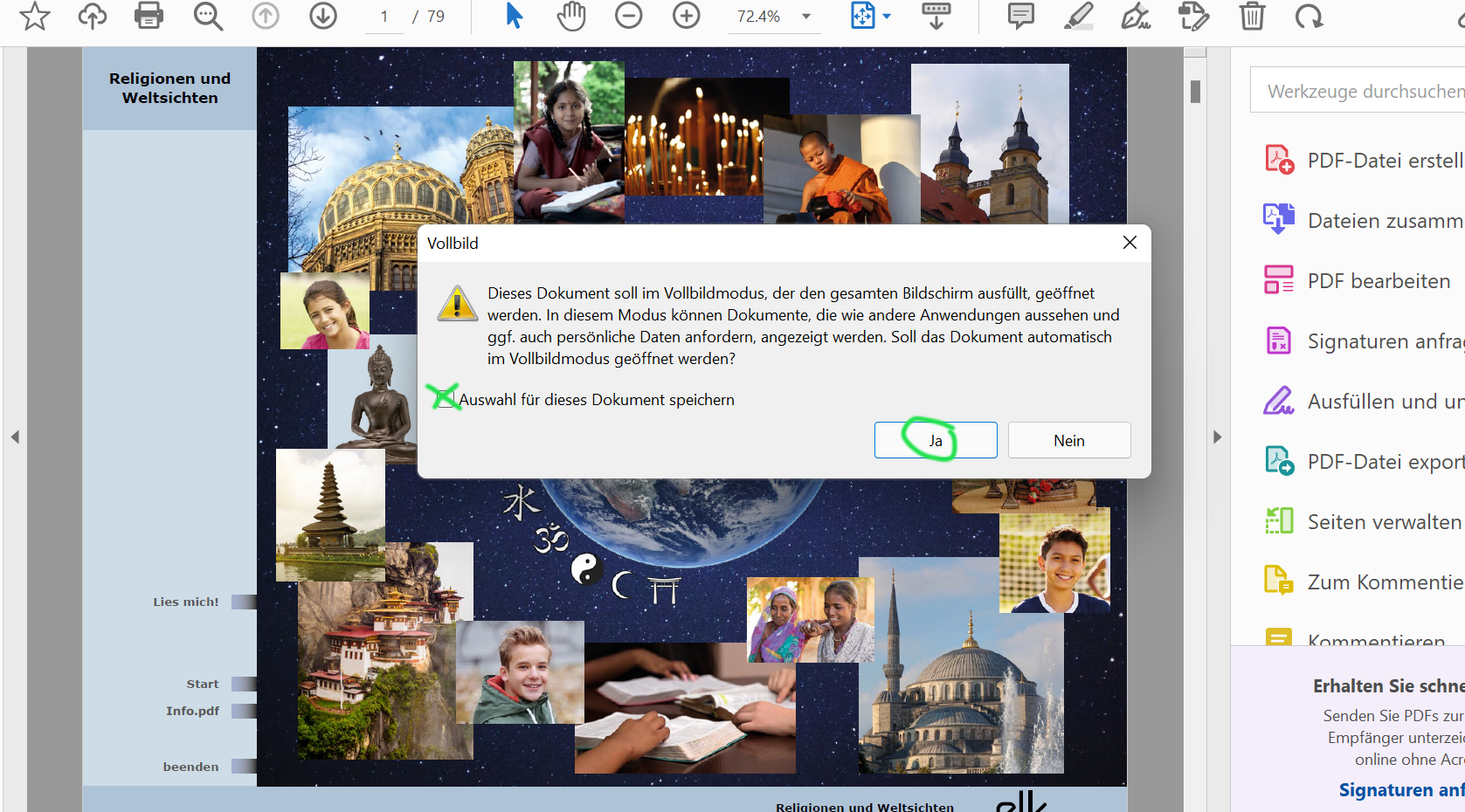Open 'Seiten verwalten' tool
The image size is (1465, 812).
pyautogui.click(x=1383, y=522)
